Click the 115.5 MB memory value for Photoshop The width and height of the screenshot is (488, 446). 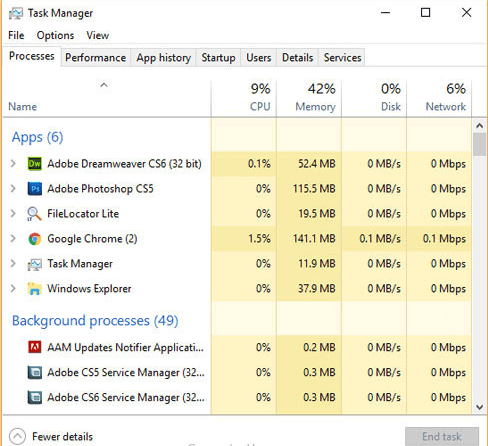pos(314,189)
